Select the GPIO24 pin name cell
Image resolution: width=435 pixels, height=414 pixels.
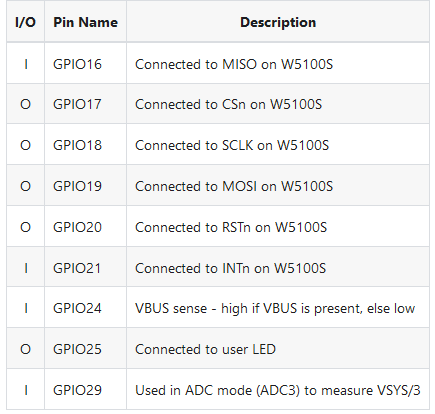point(85,308)
